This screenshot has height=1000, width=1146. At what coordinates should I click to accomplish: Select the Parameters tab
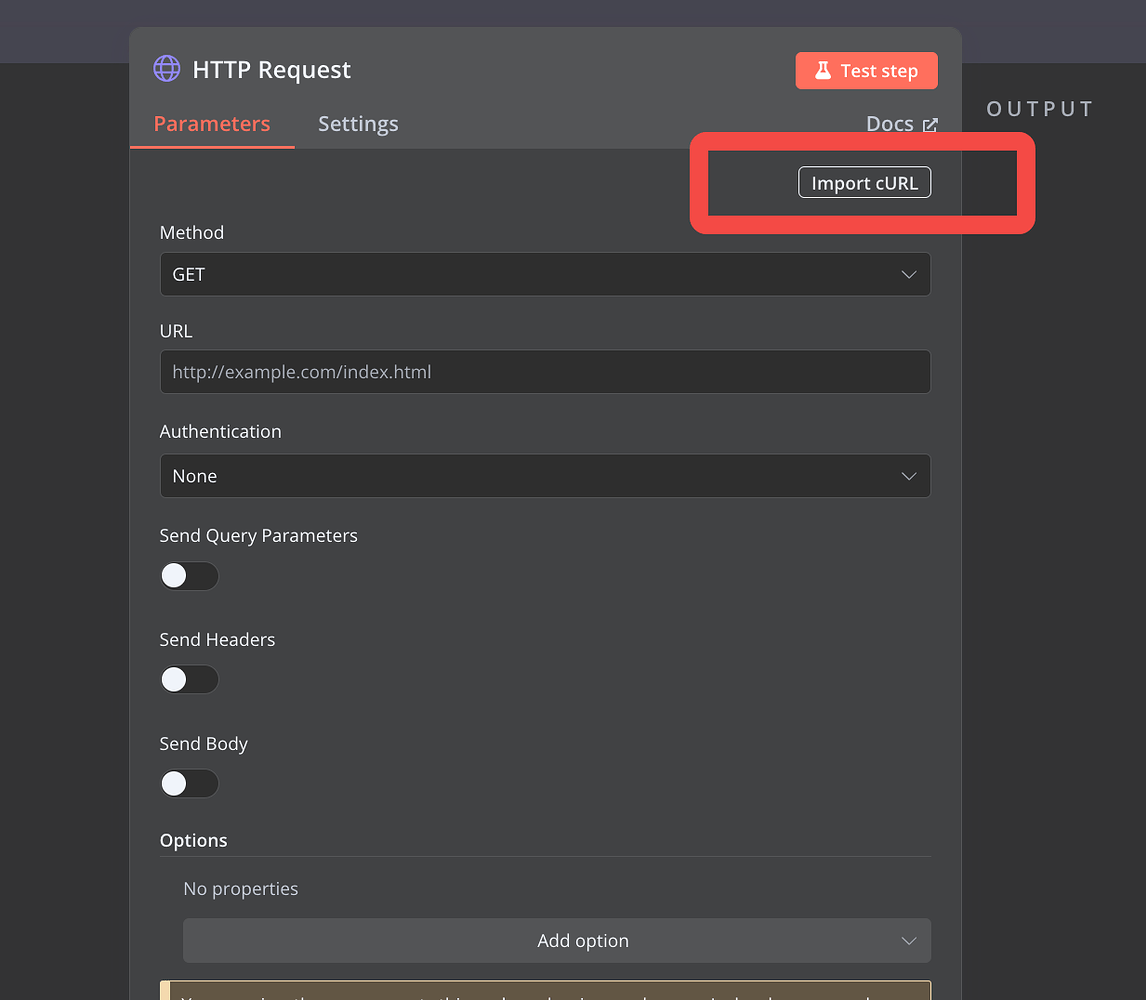point(211,123)
